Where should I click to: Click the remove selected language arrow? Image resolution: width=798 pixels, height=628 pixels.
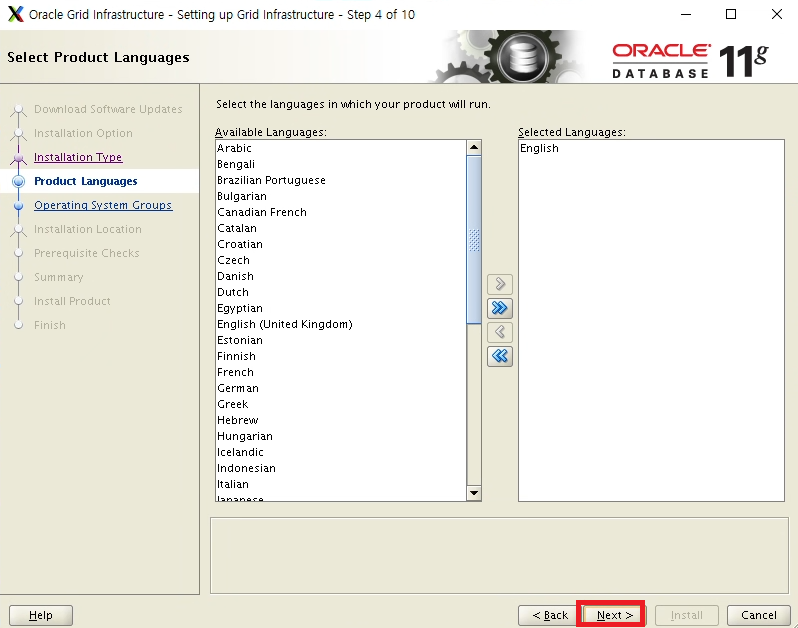[500, 332]
